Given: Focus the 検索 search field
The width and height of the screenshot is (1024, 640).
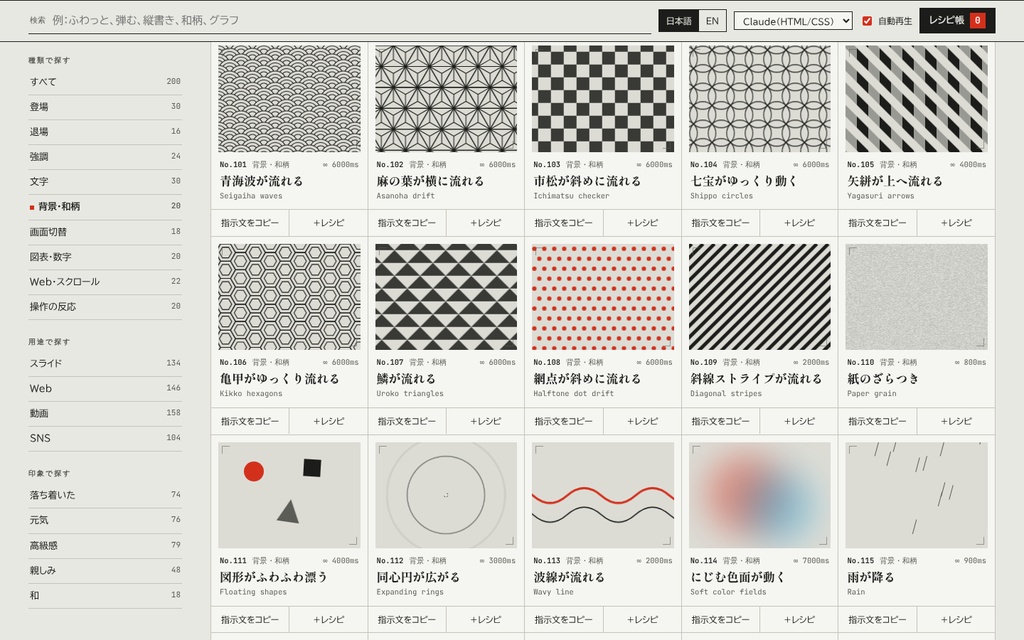Looking at the screenshot, I should pyautogui.click(x=351, y=20).
